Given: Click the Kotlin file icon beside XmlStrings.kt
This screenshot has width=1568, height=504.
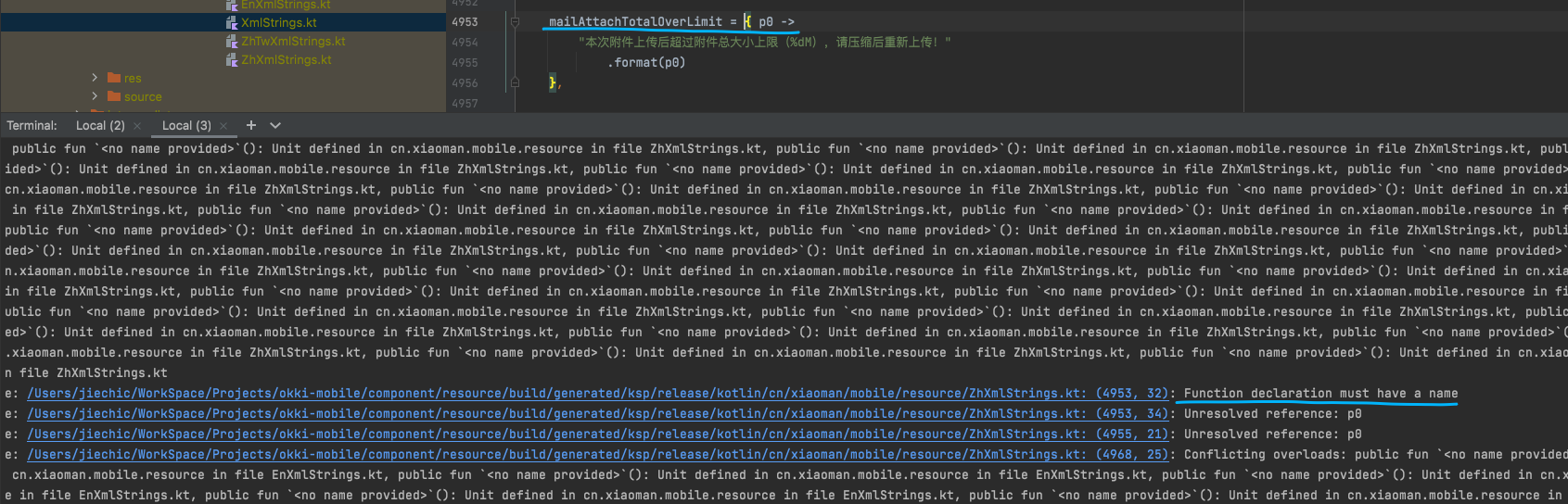Looking at the screenshot, I should pos(232,22).
